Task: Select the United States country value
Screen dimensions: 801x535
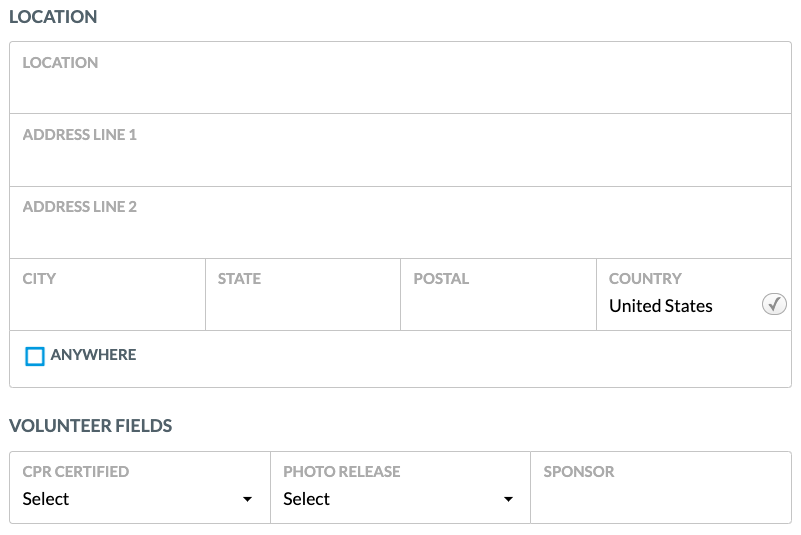Action: [661, 306]
